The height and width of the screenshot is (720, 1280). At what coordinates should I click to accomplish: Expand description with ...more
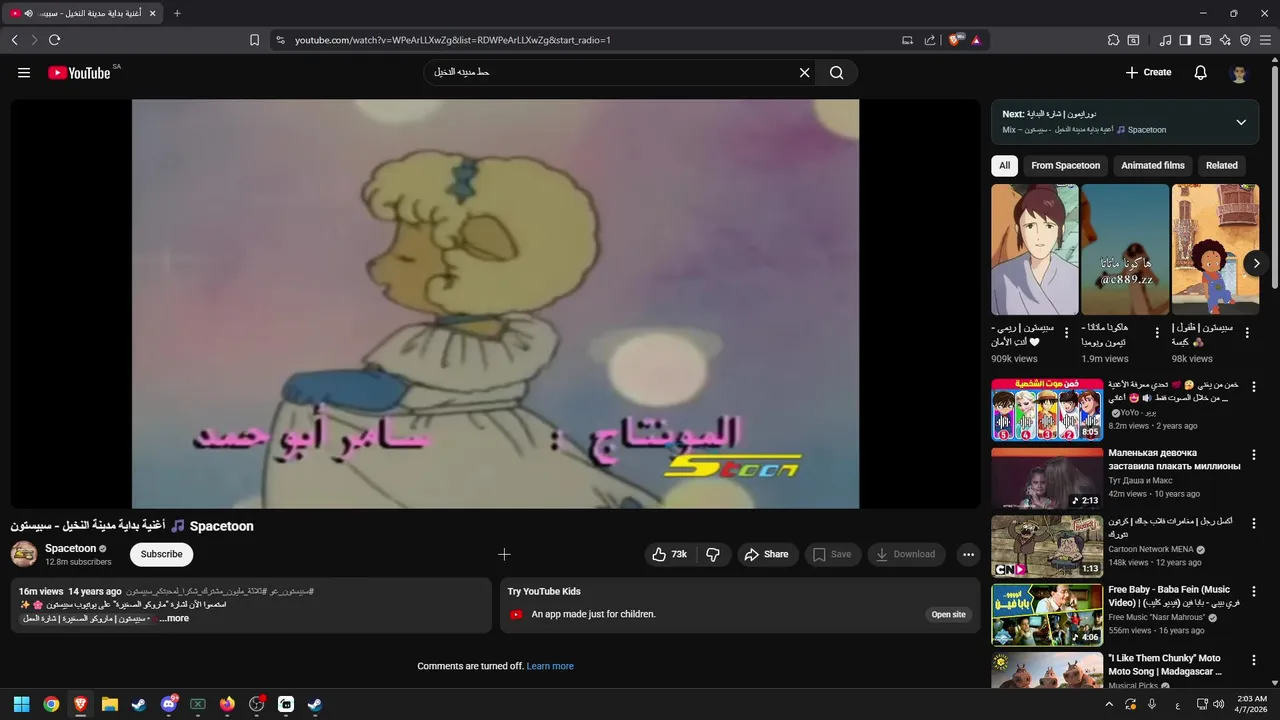click(x=174, y=618)
